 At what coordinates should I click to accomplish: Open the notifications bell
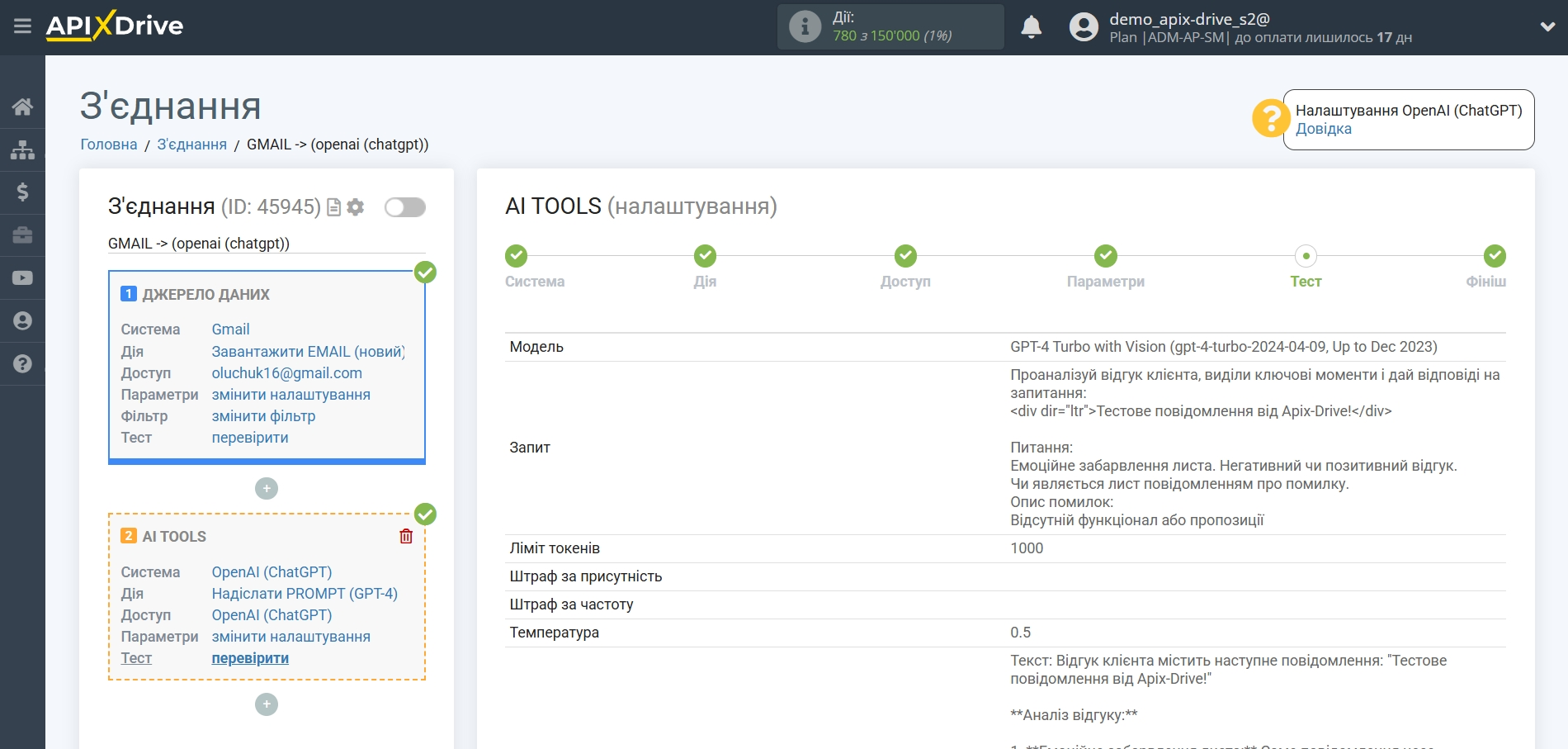click(1031, 27)
